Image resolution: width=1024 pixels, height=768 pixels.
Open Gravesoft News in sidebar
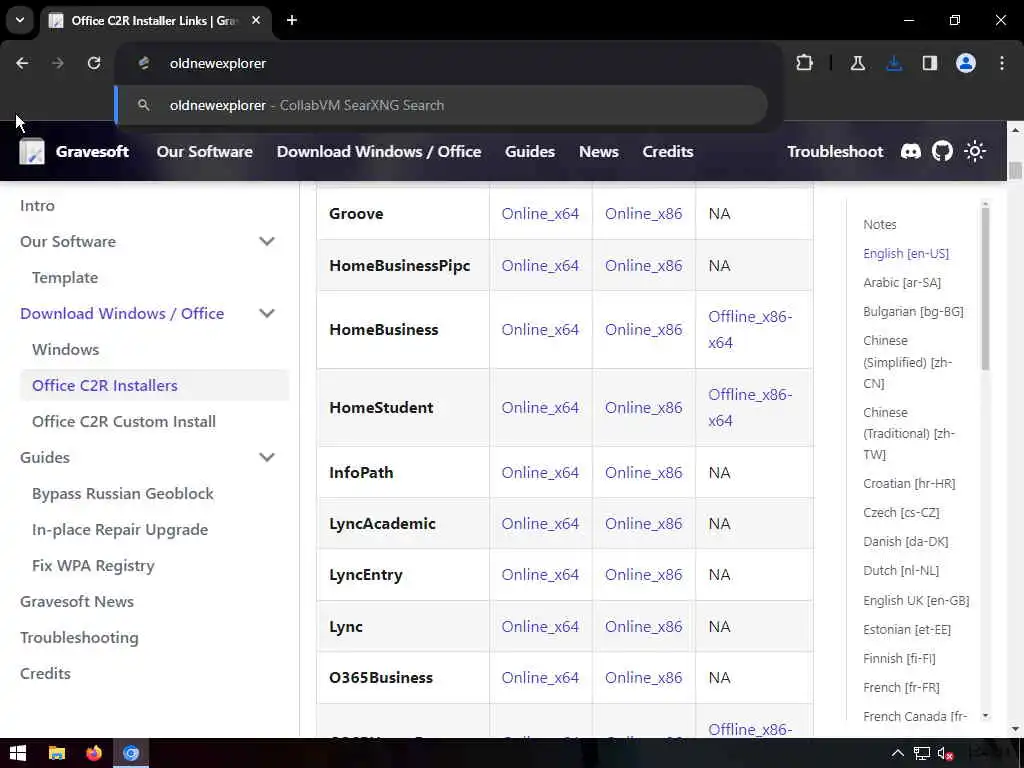[x=77, y=601]
